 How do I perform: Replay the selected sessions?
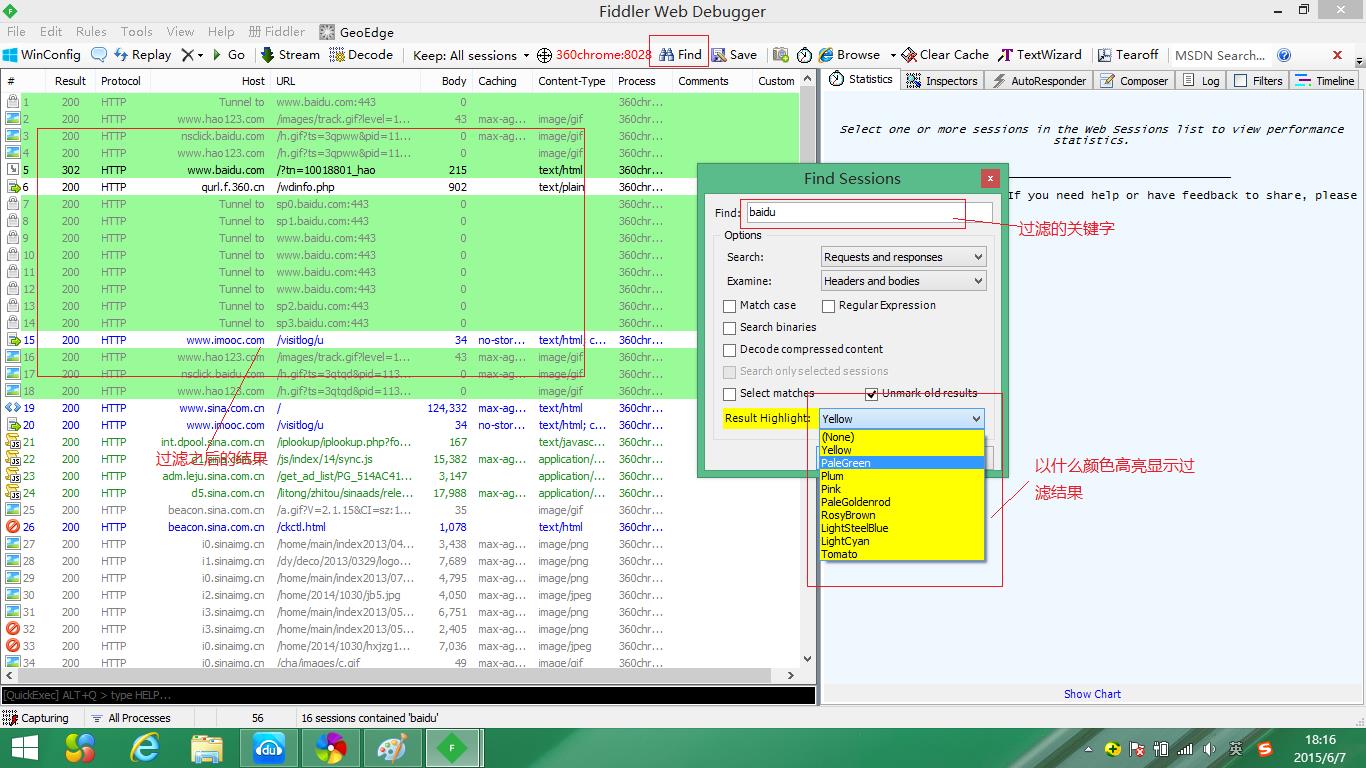click(142, 55)
